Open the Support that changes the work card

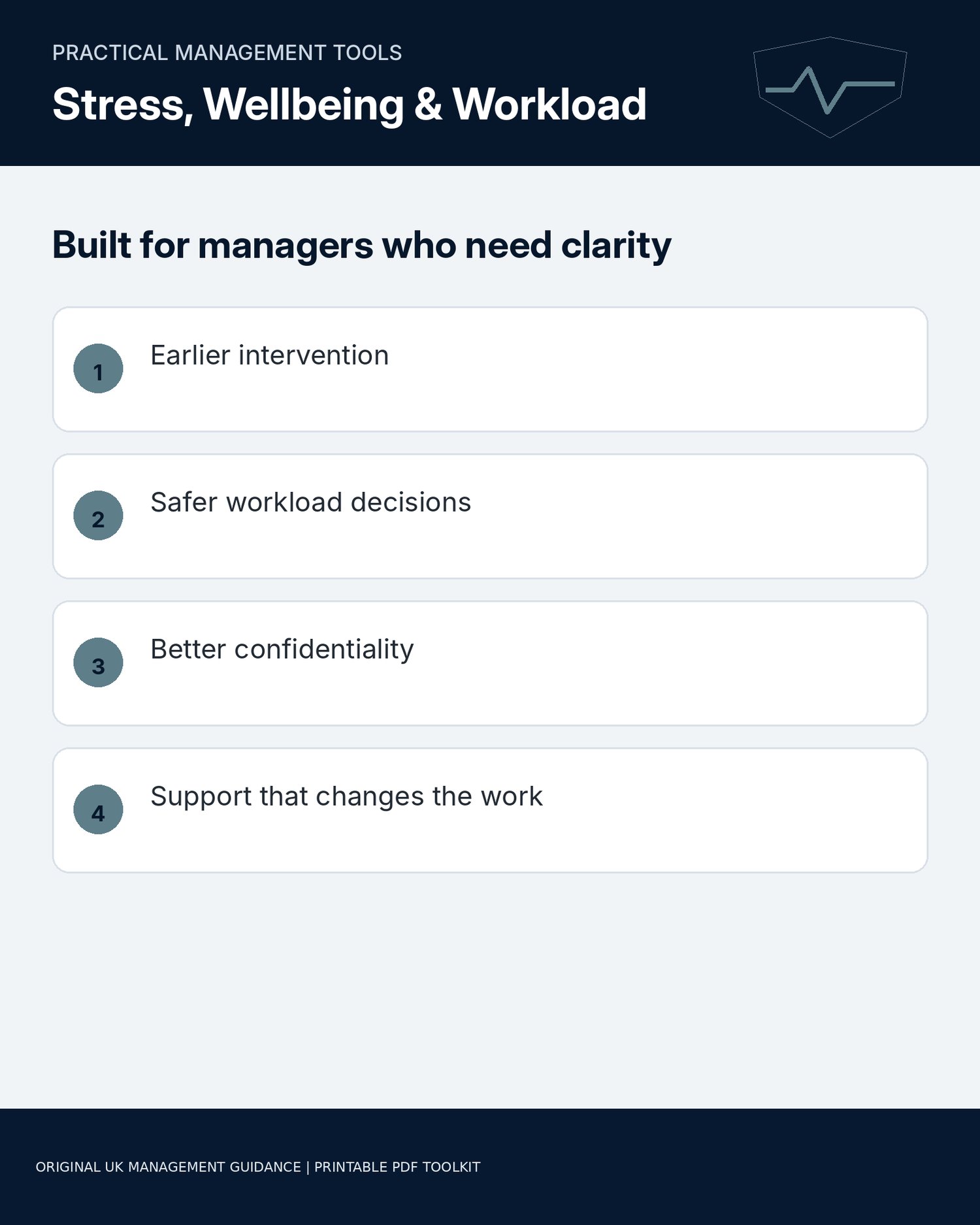[490, 810]
